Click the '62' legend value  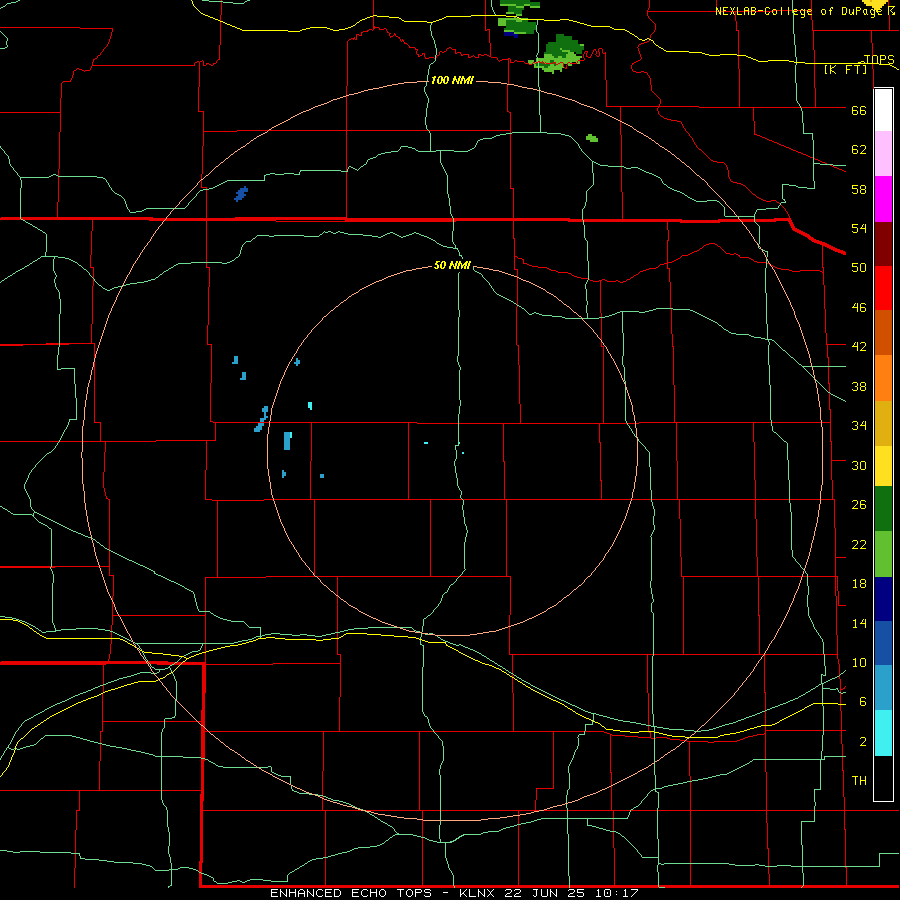coord(859,150)
